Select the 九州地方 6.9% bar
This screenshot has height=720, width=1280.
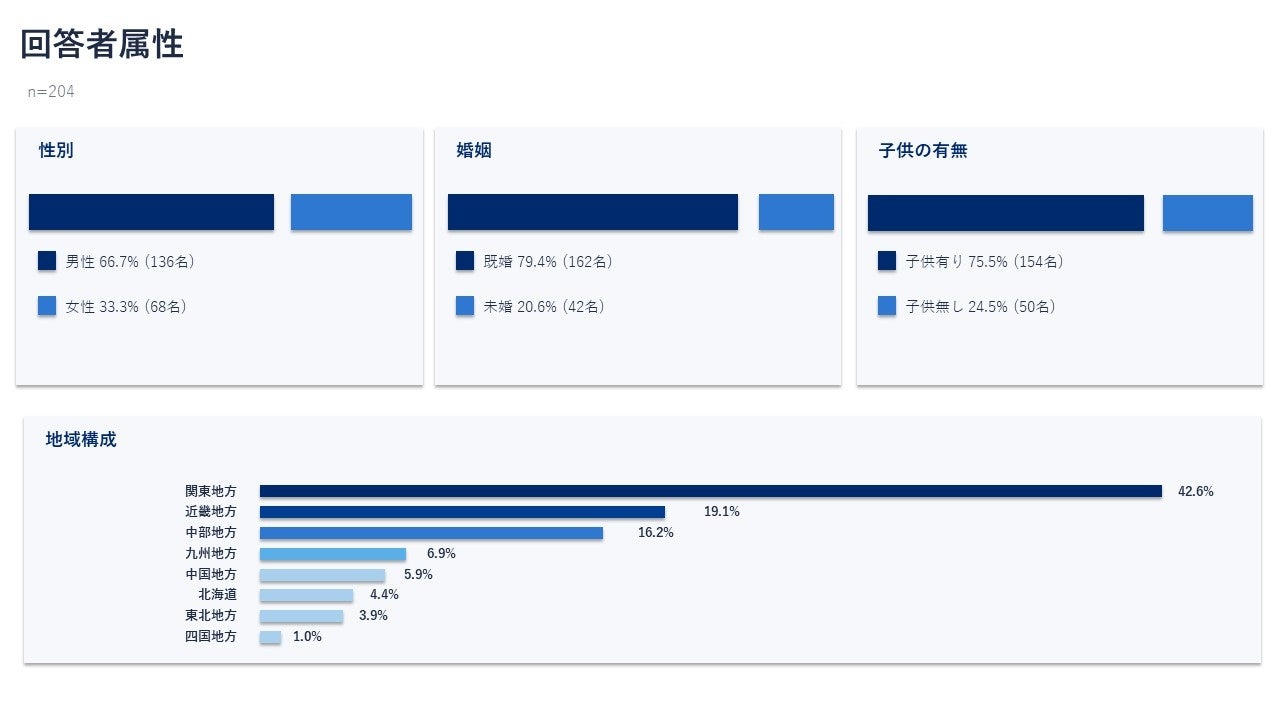tap(333, 554)
